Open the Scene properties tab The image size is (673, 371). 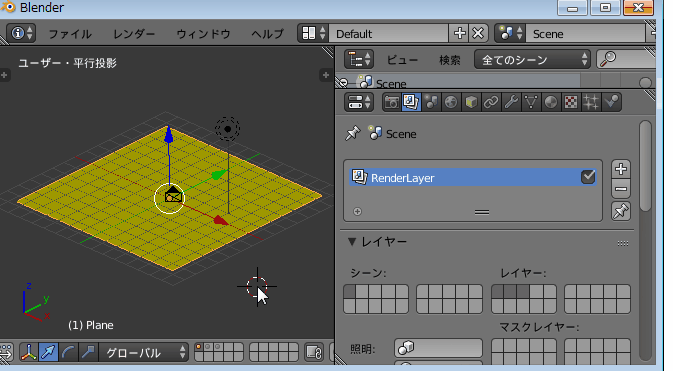pyautogui.click(x=431, y=102)
